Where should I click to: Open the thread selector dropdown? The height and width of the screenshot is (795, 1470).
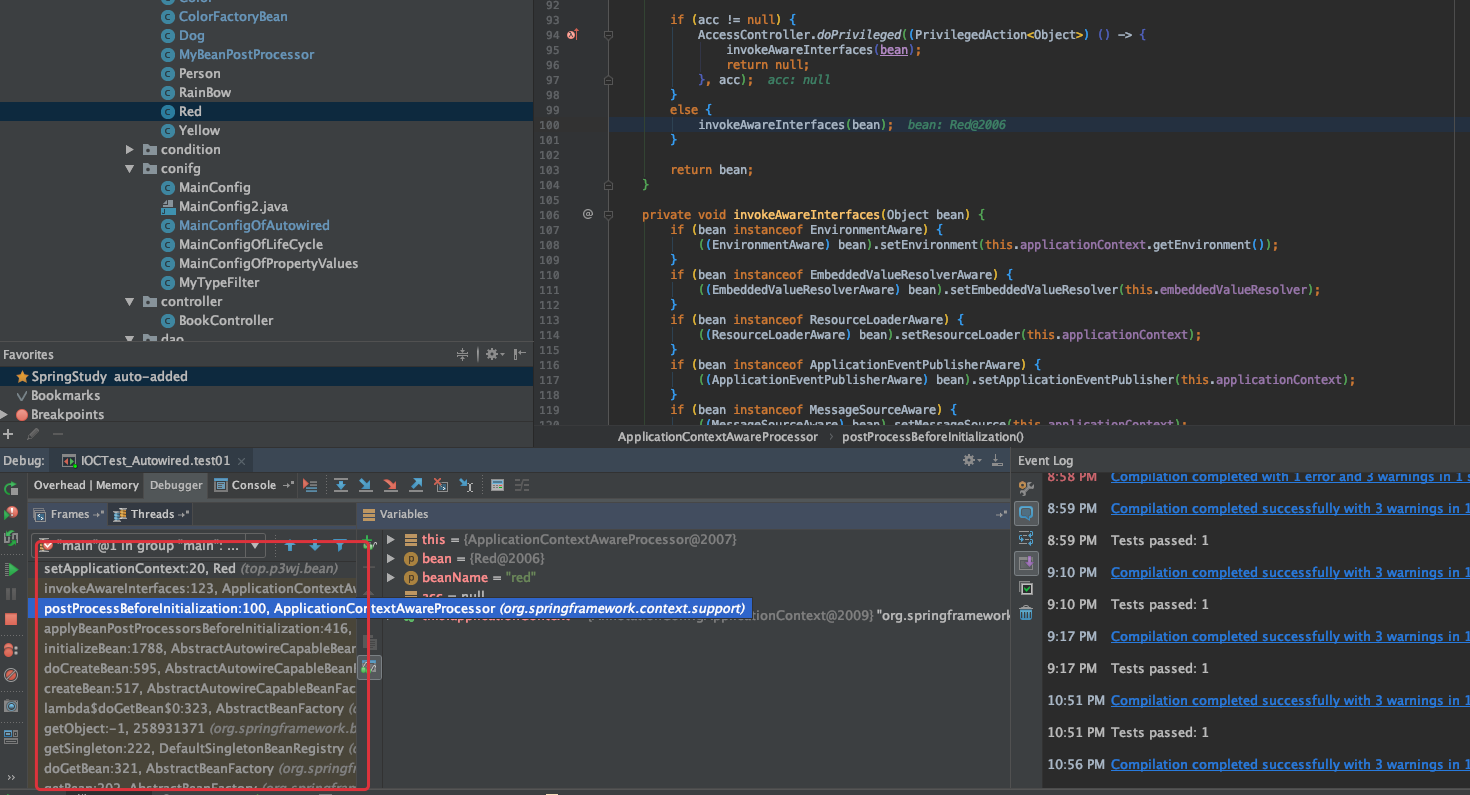coord(255,546)
